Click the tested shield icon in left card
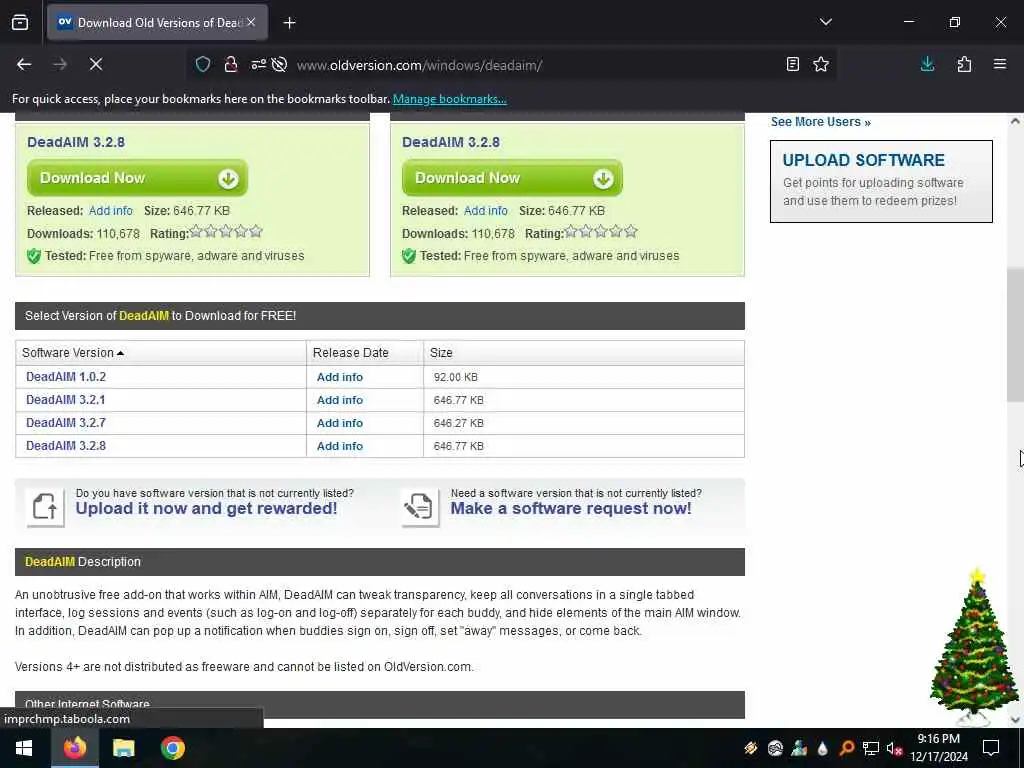 coord(34,256)
